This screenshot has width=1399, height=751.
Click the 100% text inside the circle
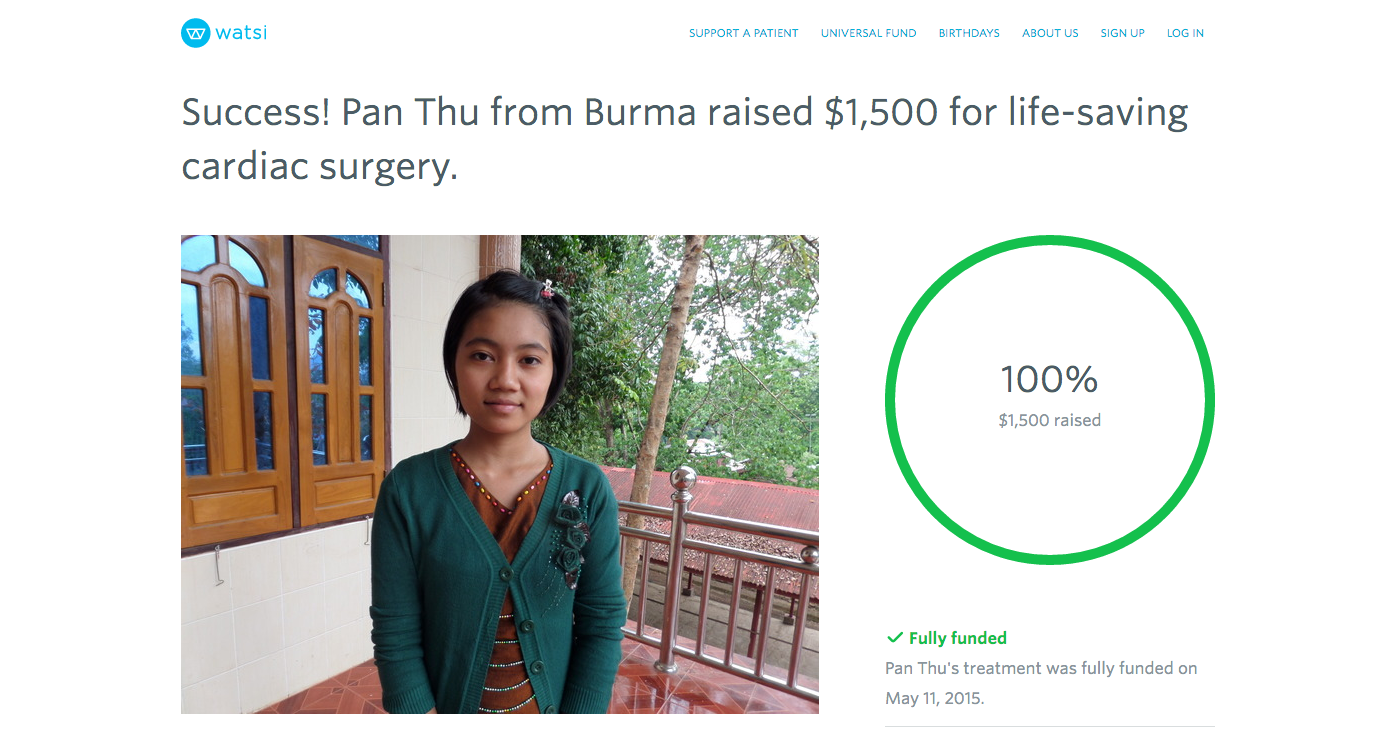click(1050, 380)
